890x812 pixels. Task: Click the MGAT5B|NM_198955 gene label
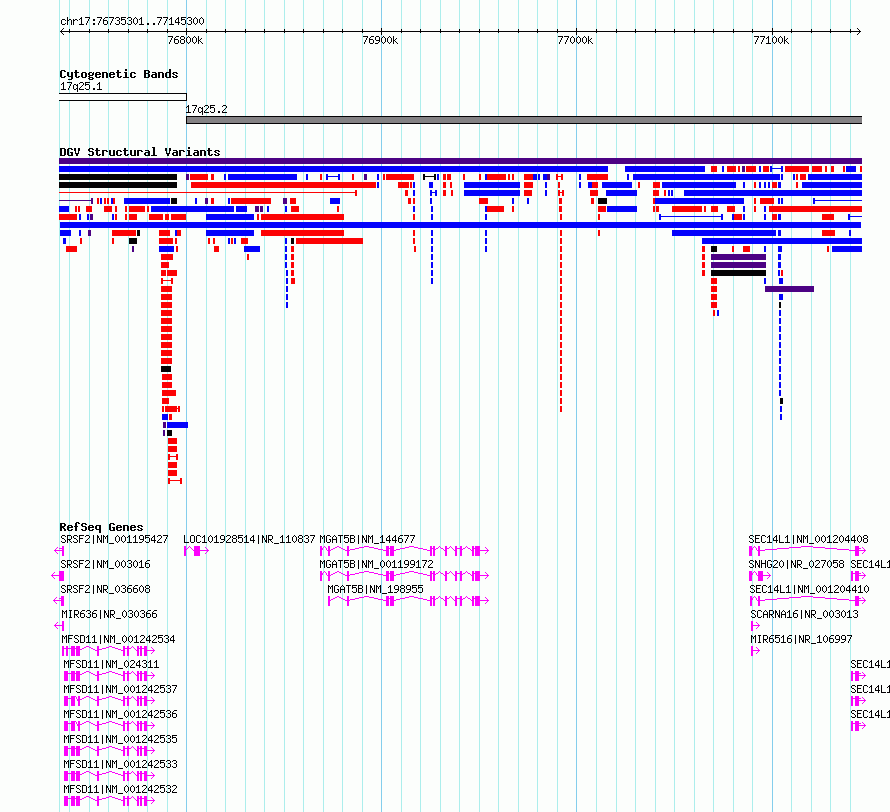click(x=375, y=589)
